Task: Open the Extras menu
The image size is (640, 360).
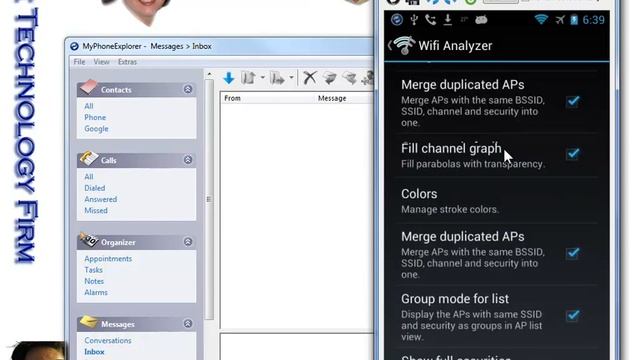Action: [x=127, y=62]
